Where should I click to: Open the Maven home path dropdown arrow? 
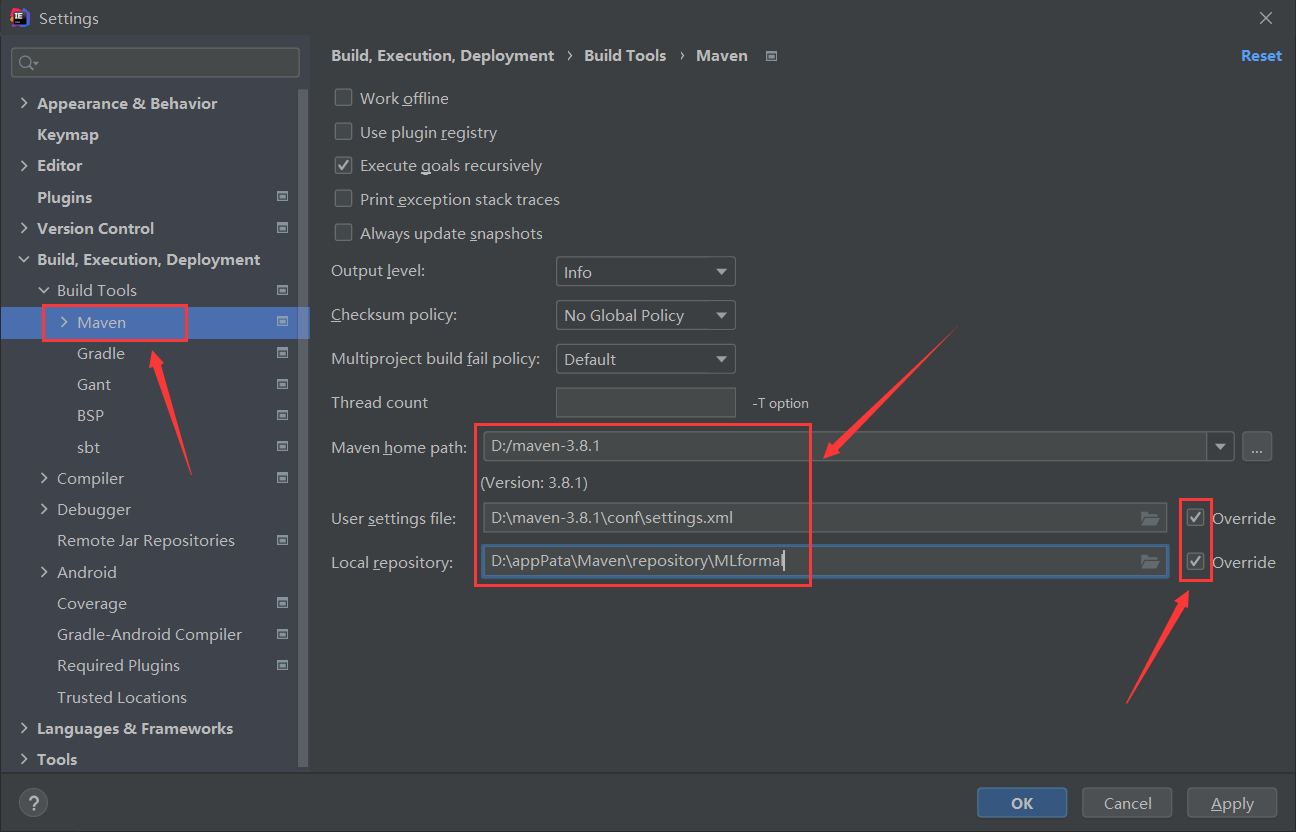click(1220, 447)
